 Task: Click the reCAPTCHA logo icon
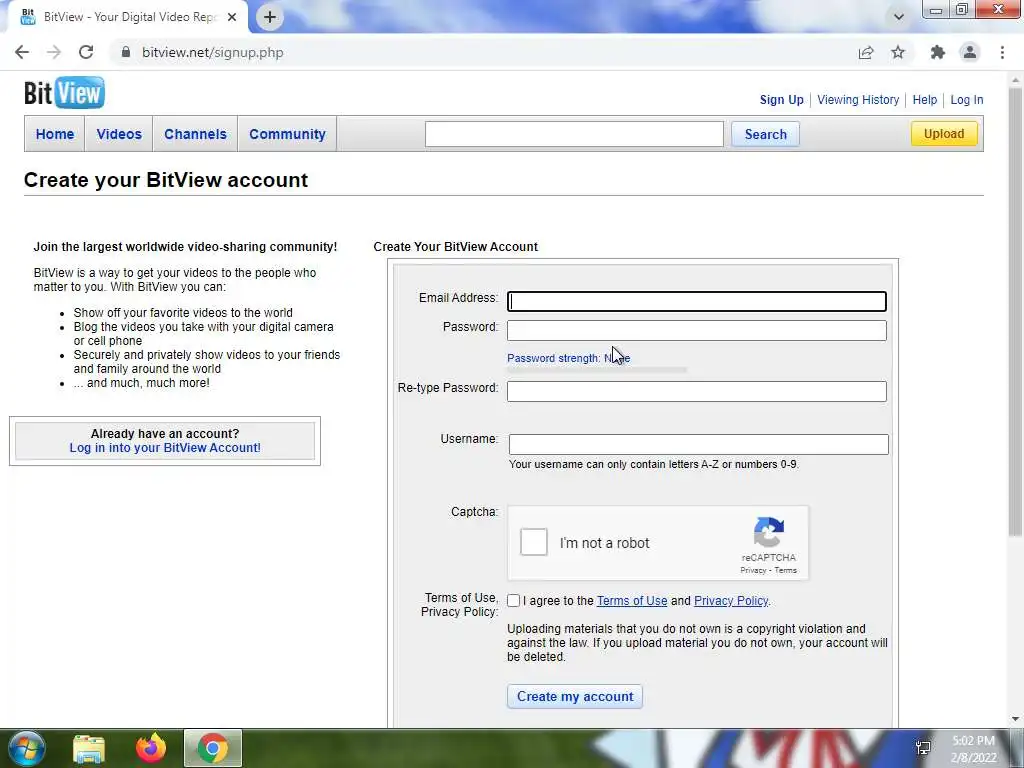[x=769, y=532]
